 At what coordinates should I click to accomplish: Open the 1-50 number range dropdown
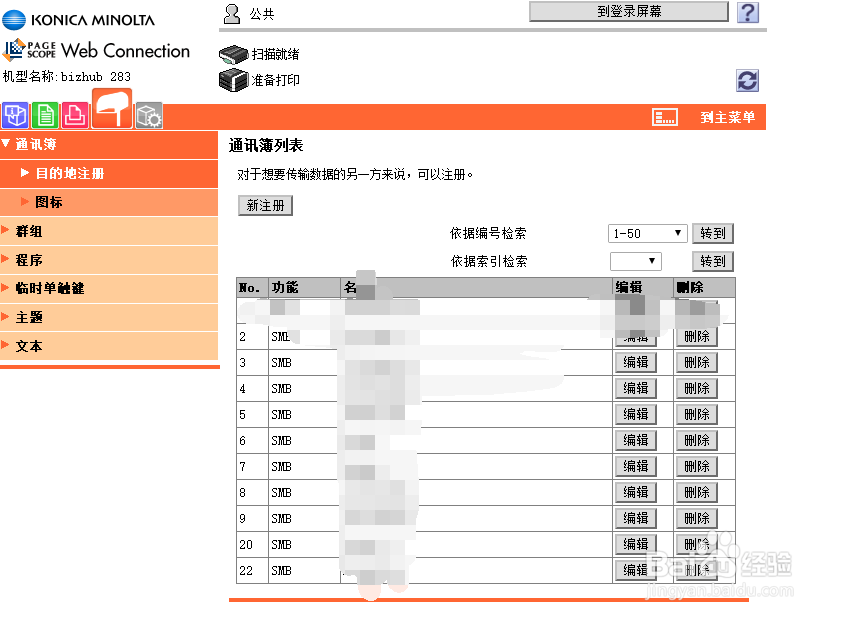click(x=647, y=232)
